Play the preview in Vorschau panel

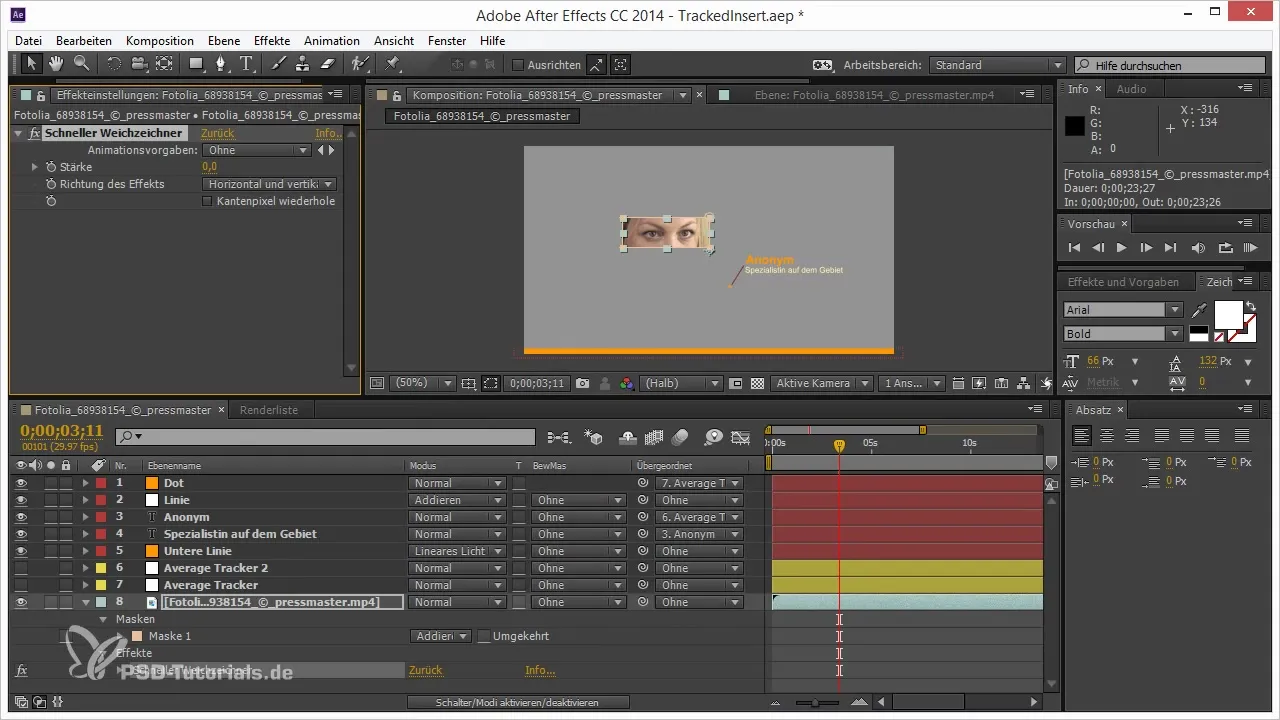pos(1122,248)
